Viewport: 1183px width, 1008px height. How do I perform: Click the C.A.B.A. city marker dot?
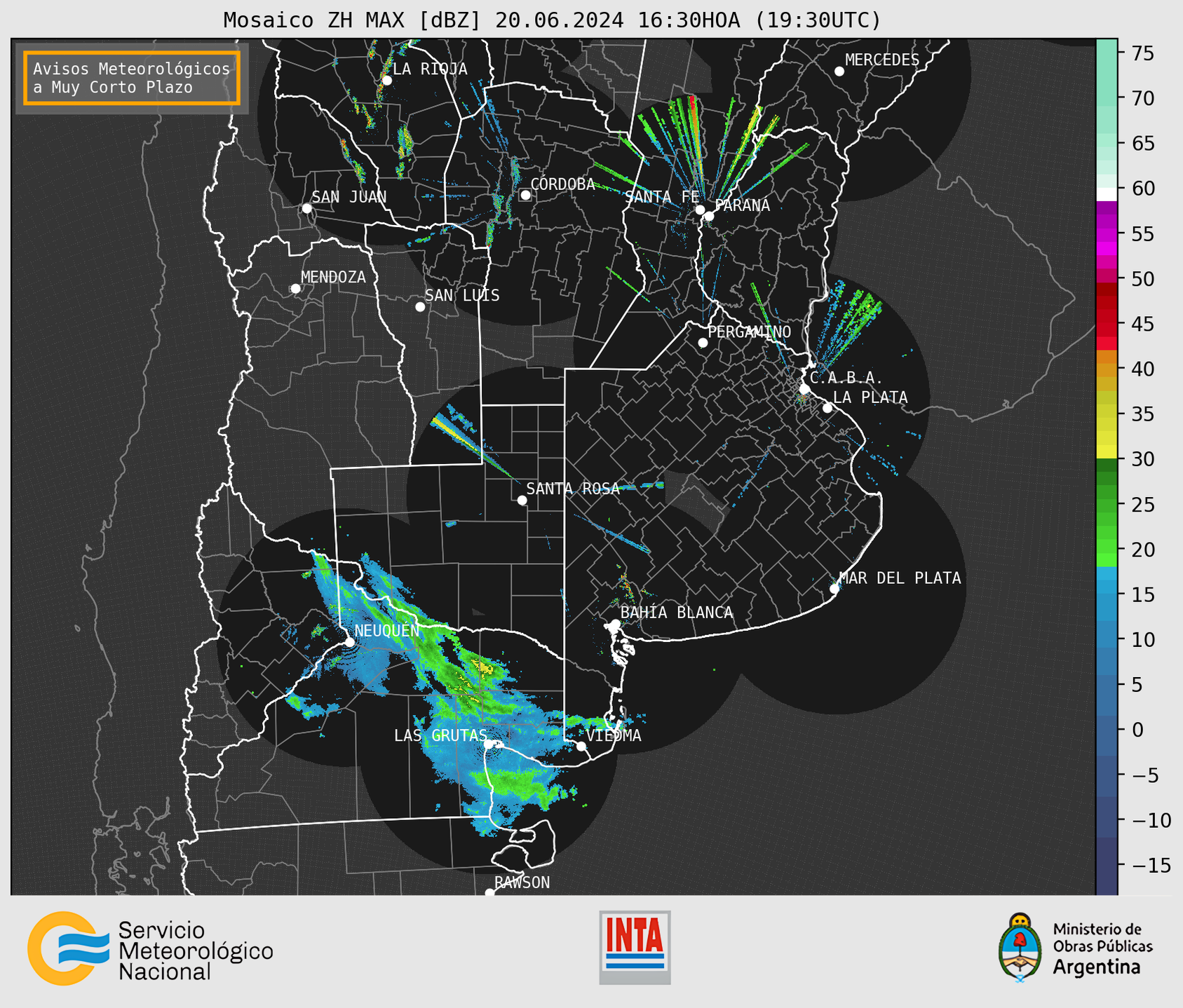point(805,389)
